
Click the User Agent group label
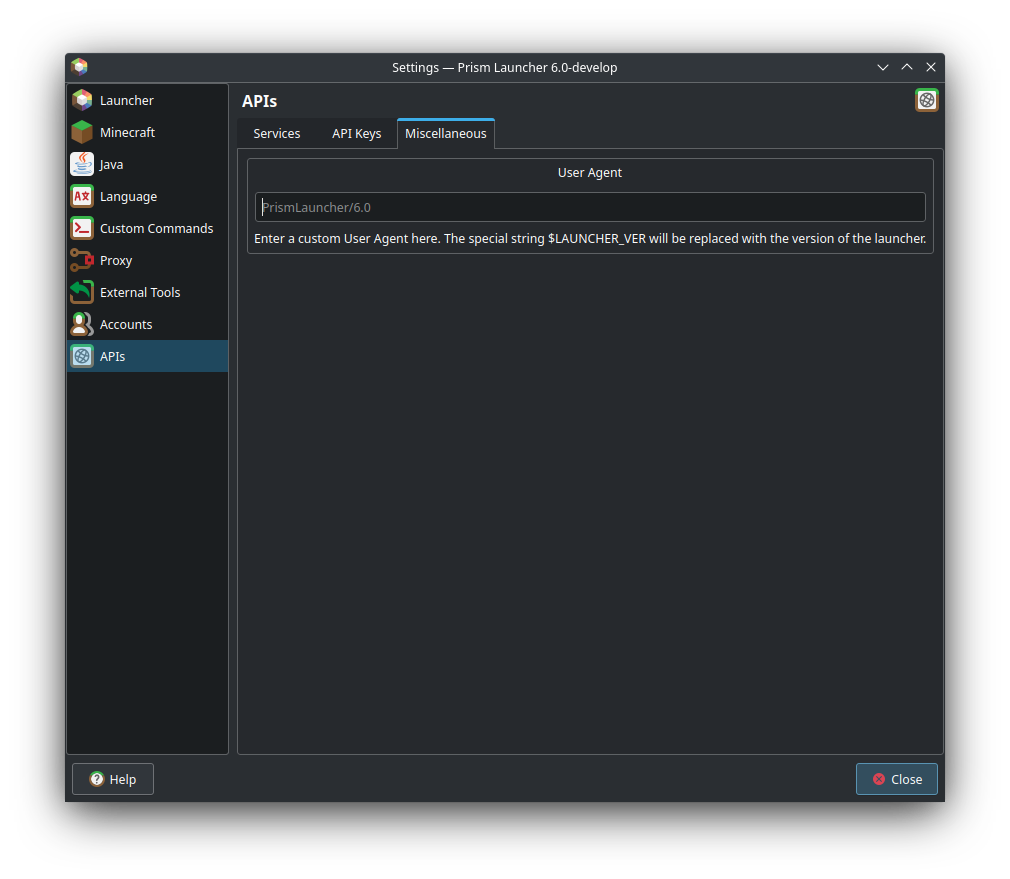589,173
